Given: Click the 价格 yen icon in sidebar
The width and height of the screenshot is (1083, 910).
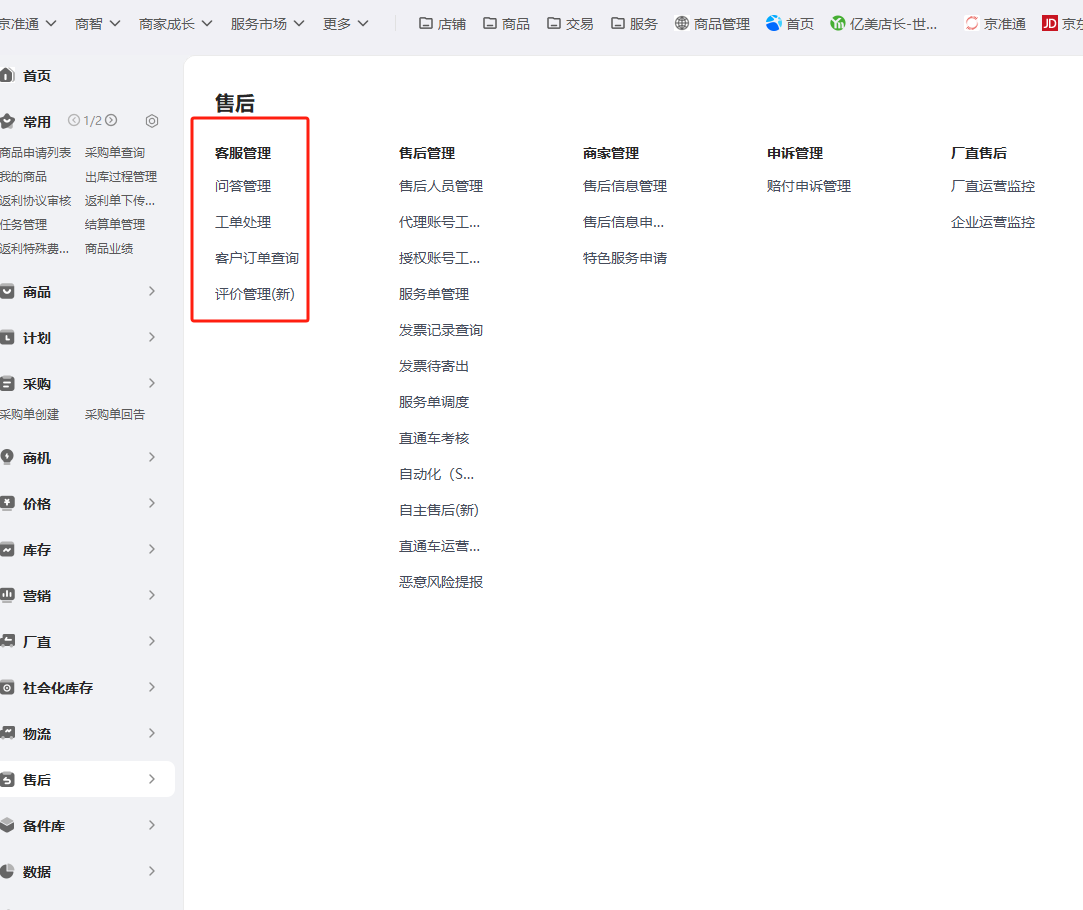Looking at the screenshot, I should tap(7, 504).
